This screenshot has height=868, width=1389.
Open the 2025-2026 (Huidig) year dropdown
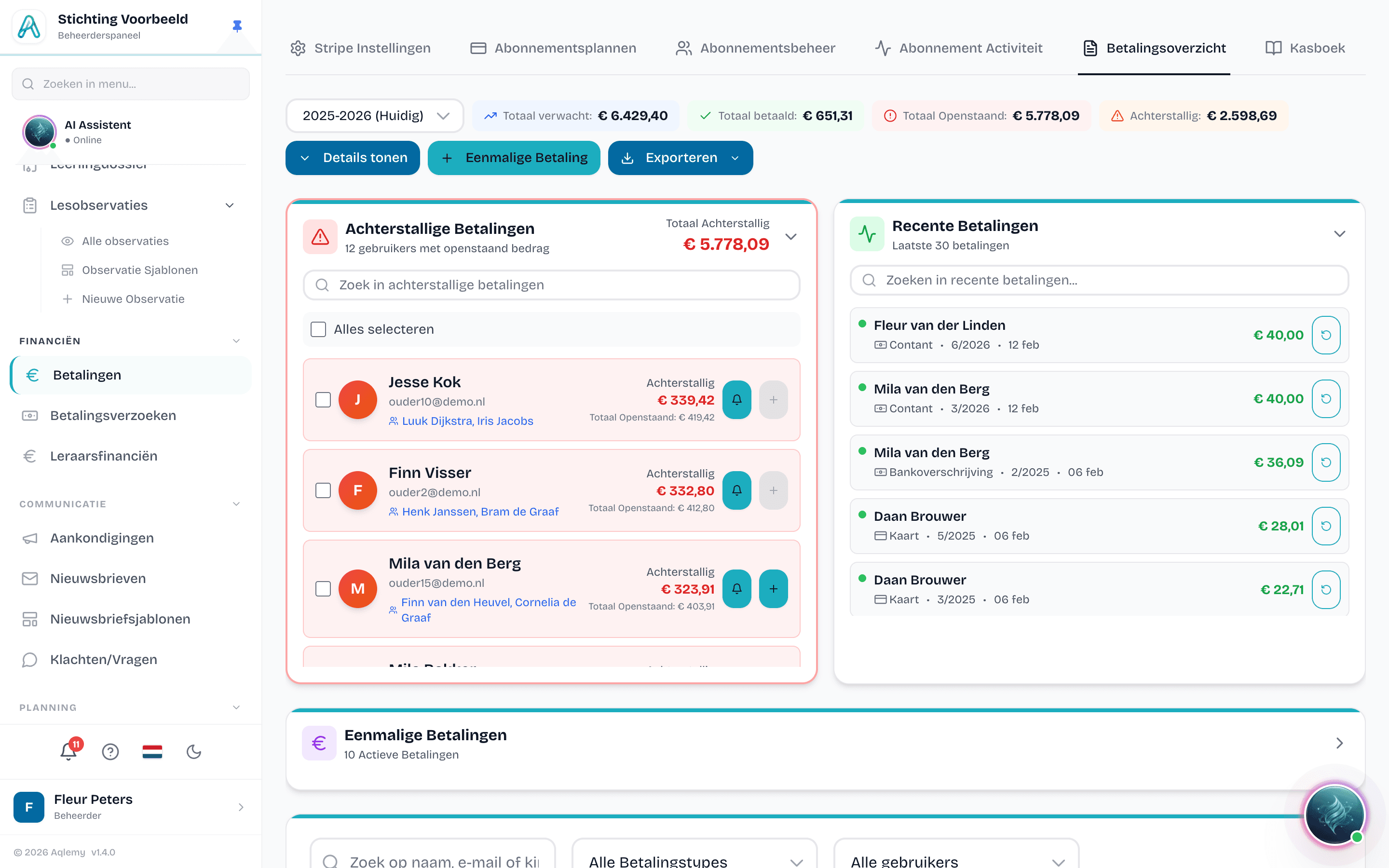pos(375,115)
